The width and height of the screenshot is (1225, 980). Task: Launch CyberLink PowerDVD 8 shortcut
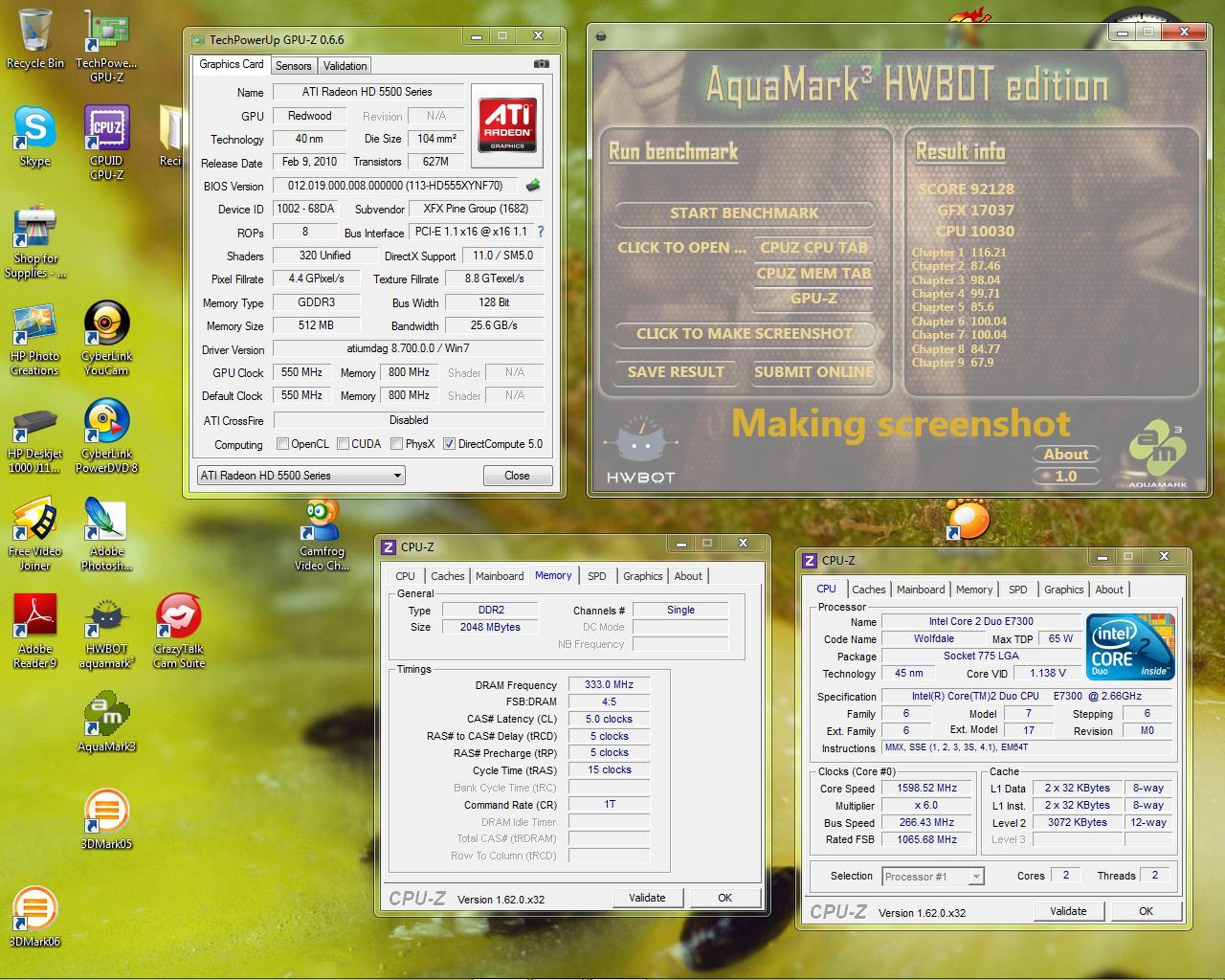[106, 438]
